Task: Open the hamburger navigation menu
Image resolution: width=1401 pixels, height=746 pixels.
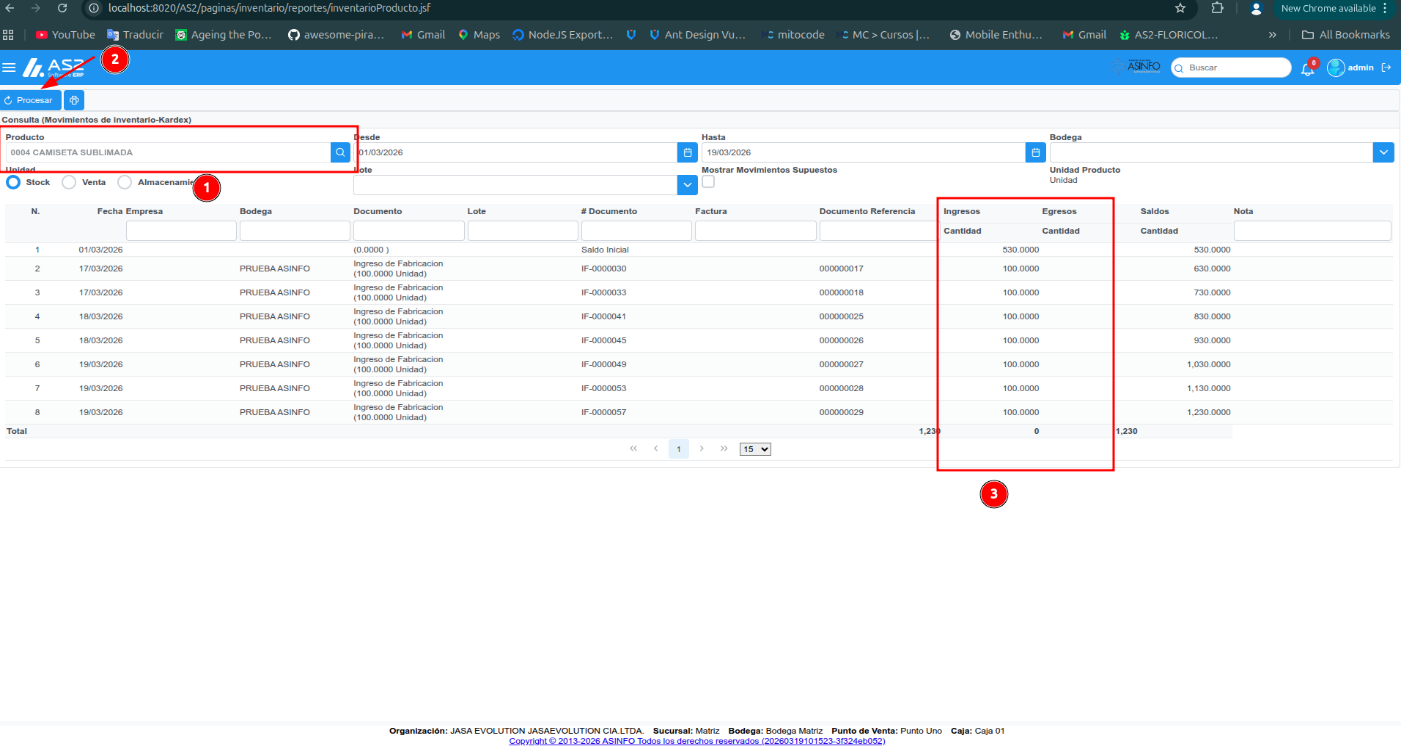Action: tap(9, 68)
